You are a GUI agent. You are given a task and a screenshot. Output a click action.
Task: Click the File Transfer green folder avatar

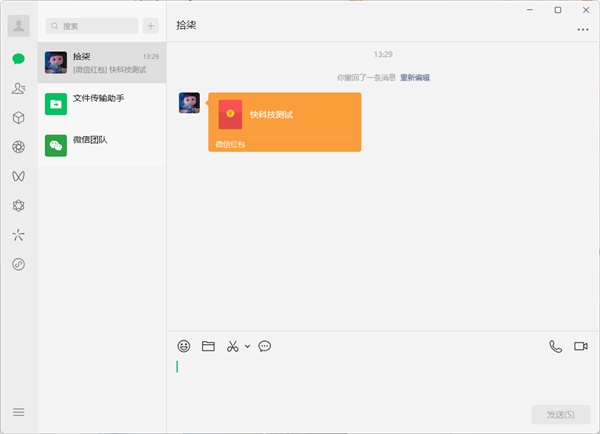[x=56, y=104]
